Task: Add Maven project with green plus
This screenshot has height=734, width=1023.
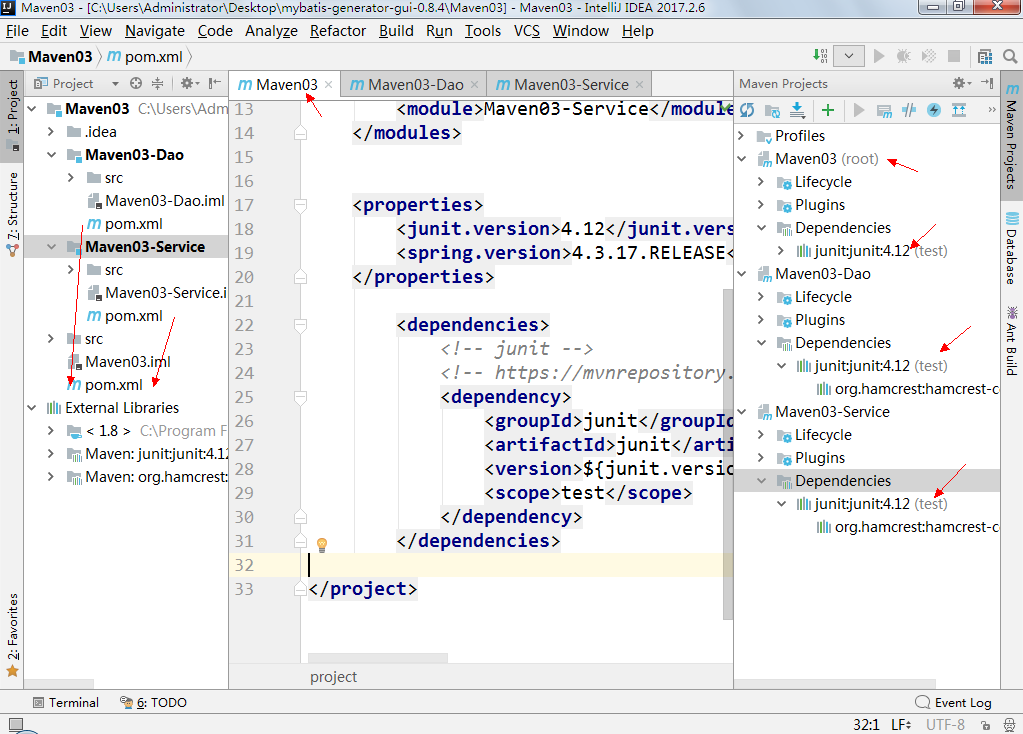Action: coord(828,110)
